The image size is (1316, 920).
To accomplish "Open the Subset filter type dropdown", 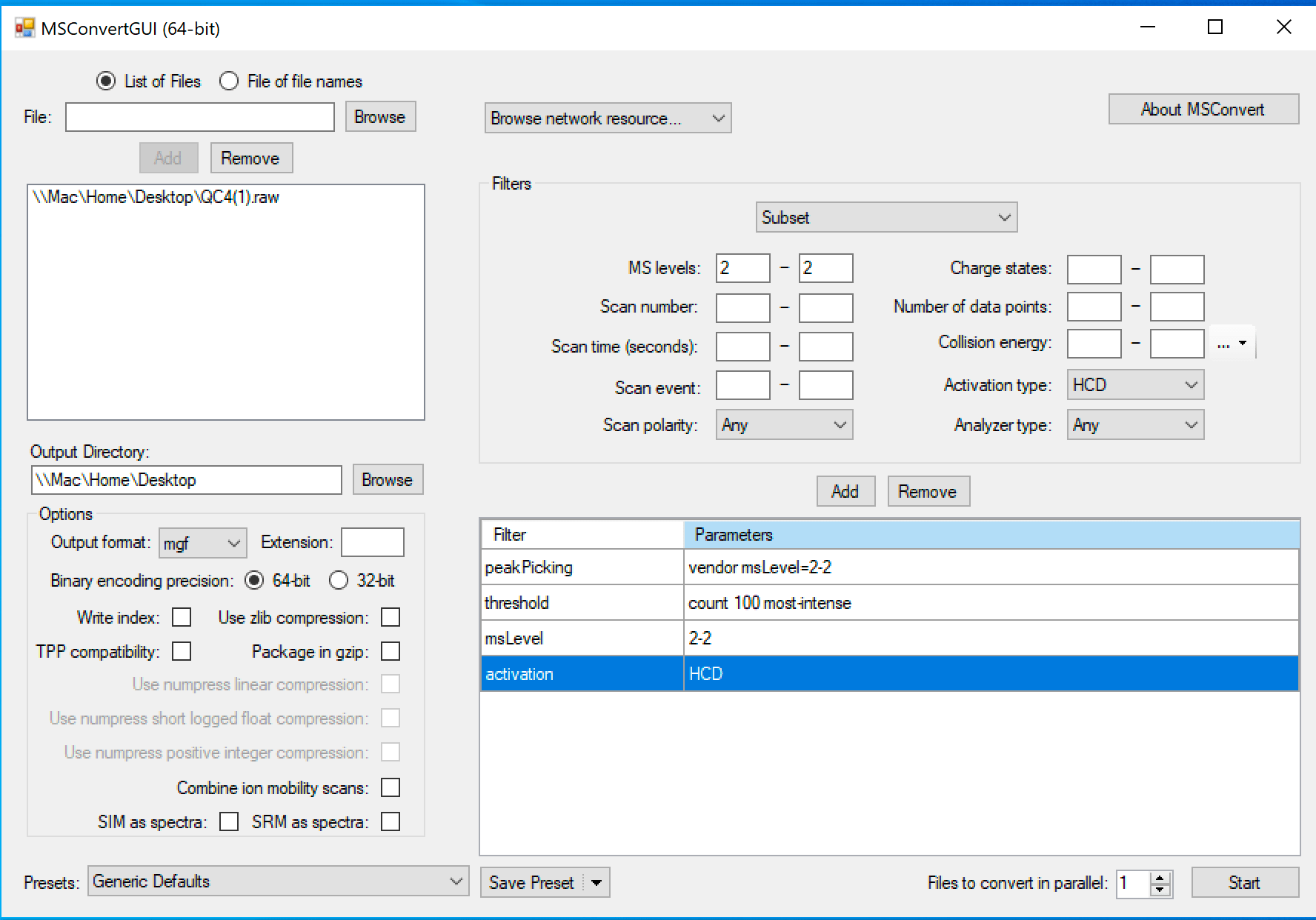I will click(886, 218).
